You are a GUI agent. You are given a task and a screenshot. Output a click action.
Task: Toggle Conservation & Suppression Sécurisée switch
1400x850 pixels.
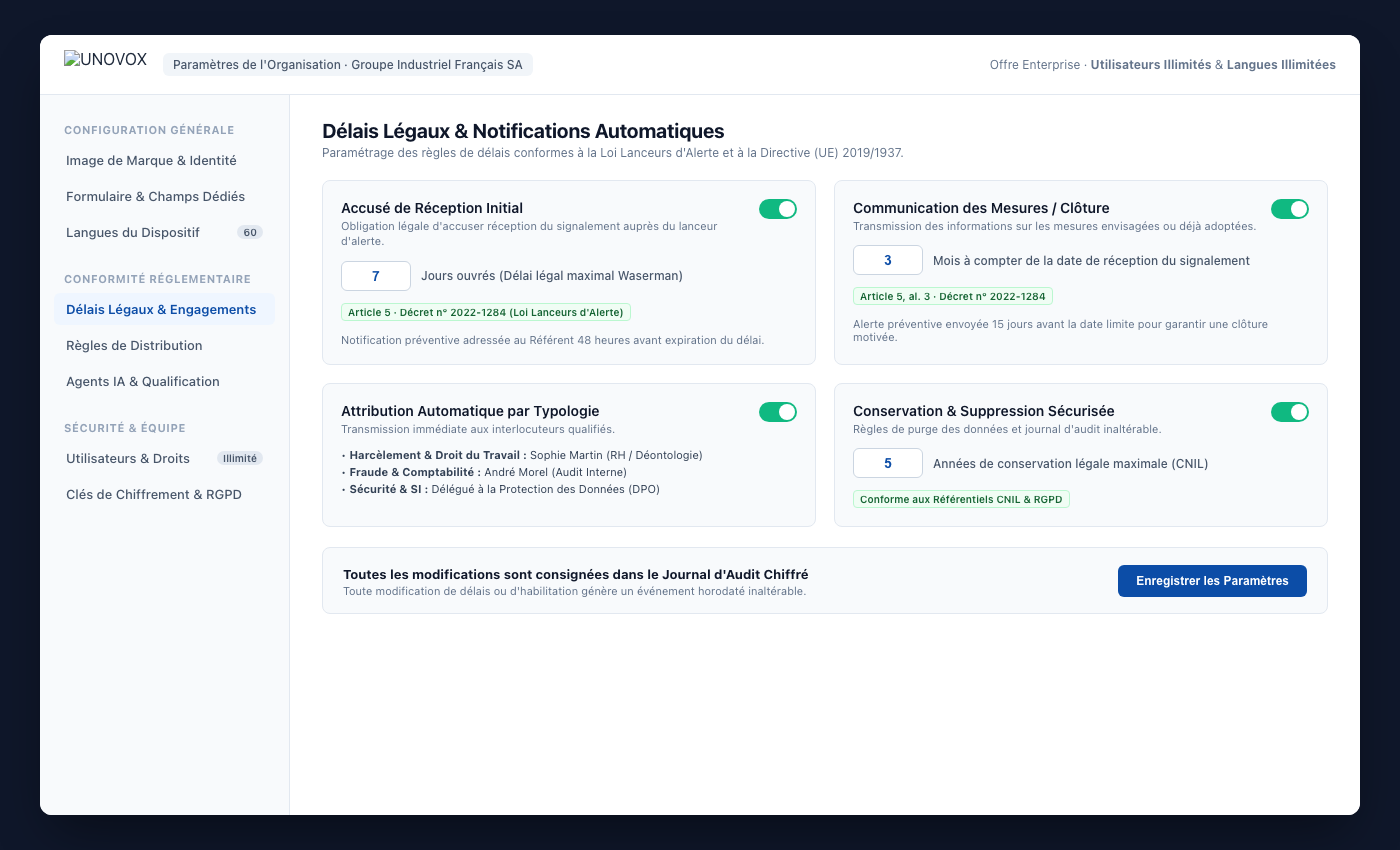tap(1290, 412)
